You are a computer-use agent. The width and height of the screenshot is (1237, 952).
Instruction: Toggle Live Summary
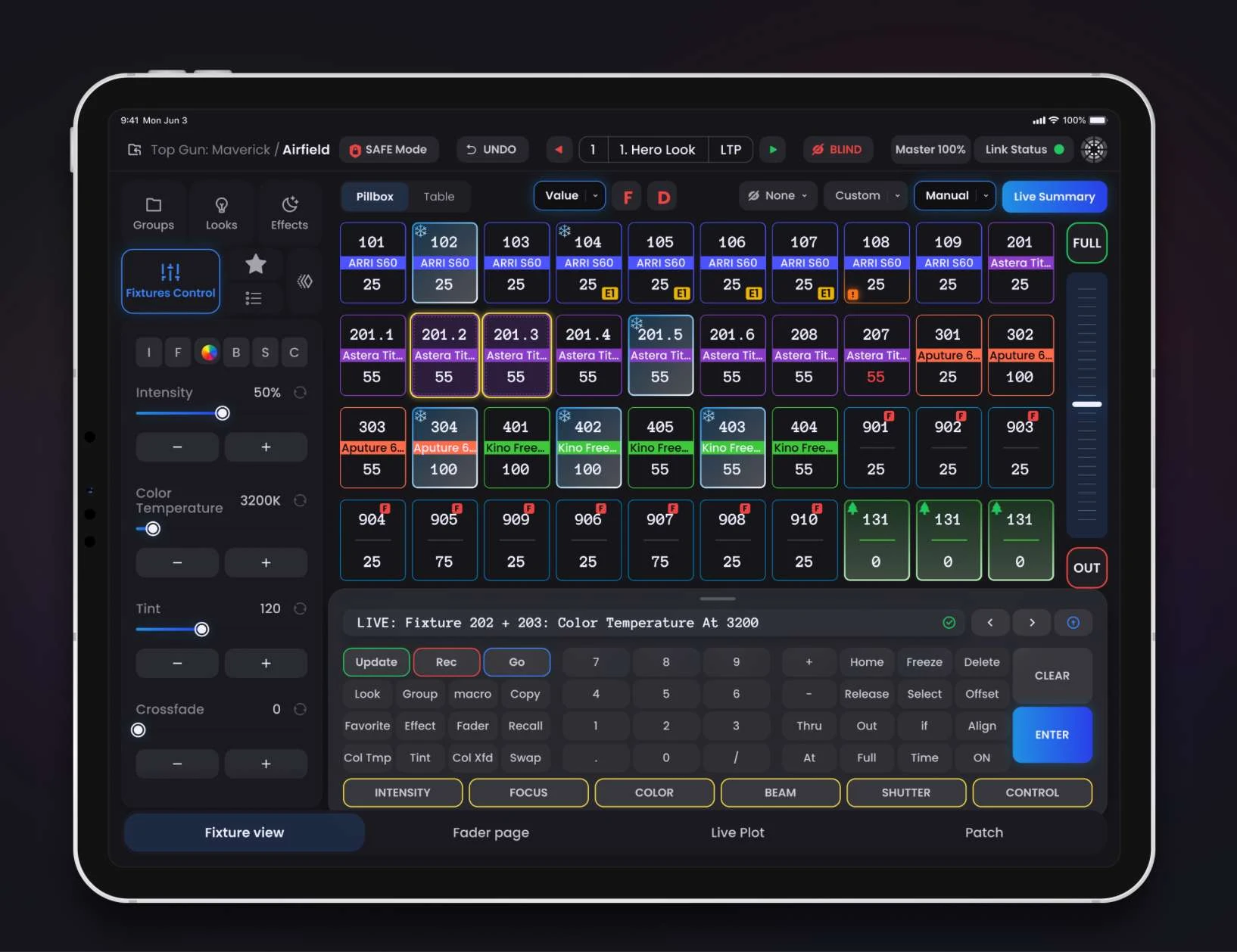1054,197
